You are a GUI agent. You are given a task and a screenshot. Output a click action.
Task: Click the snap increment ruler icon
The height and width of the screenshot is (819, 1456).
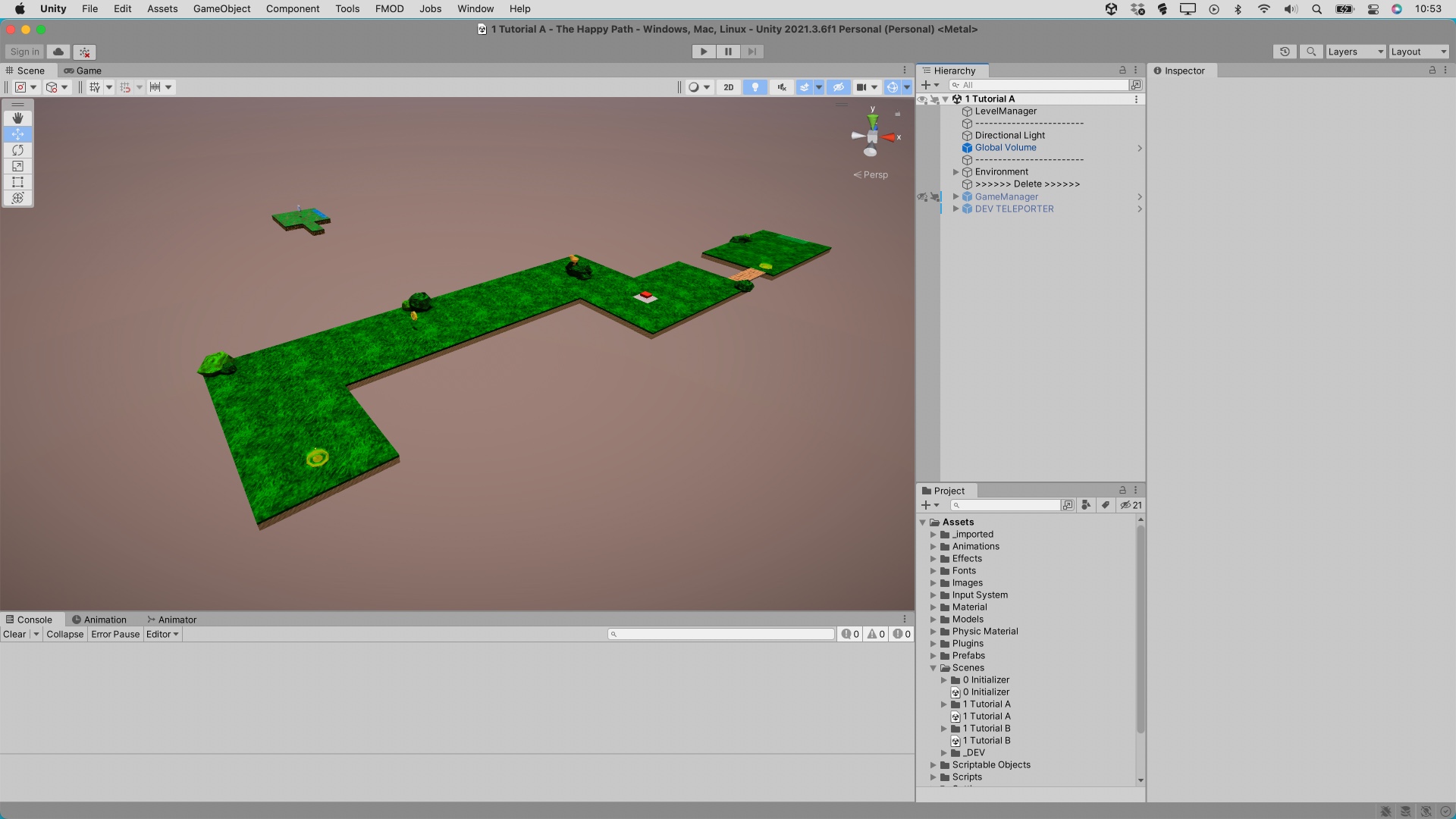[x=161, y=87]
